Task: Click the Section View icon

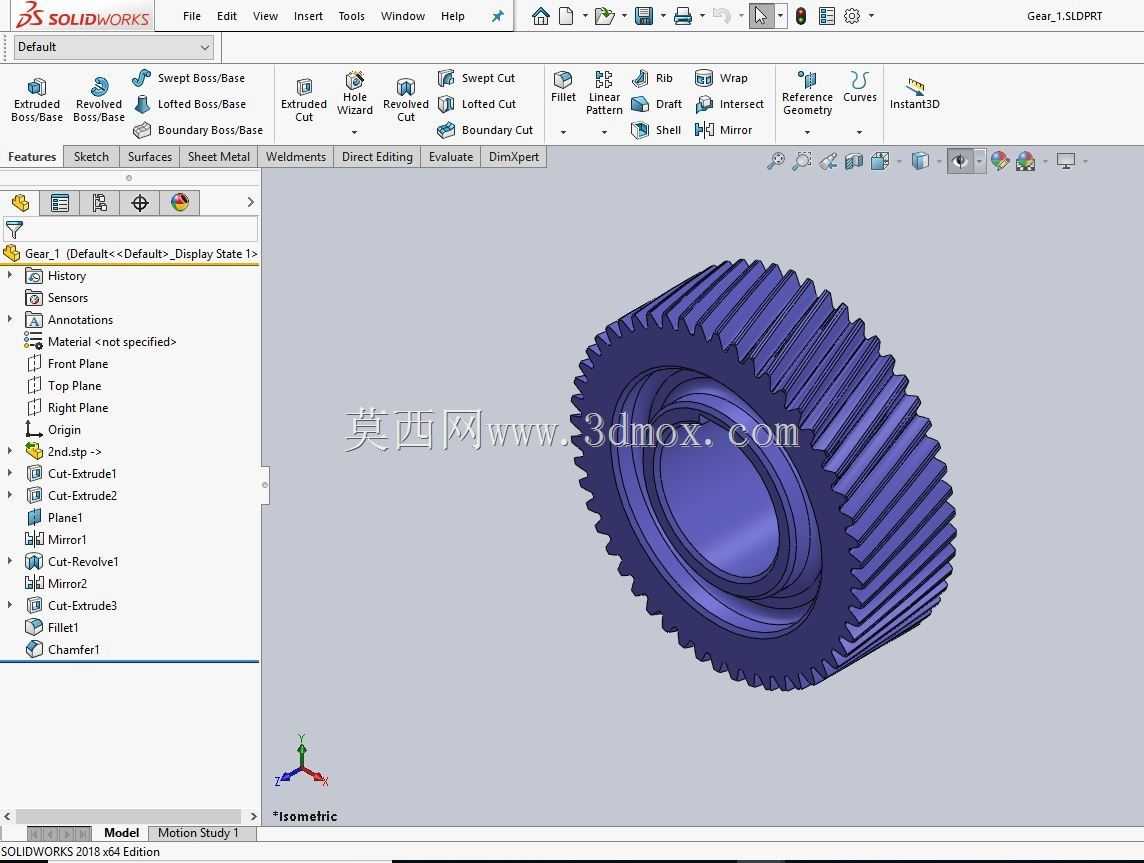Action: click(854, 161)
